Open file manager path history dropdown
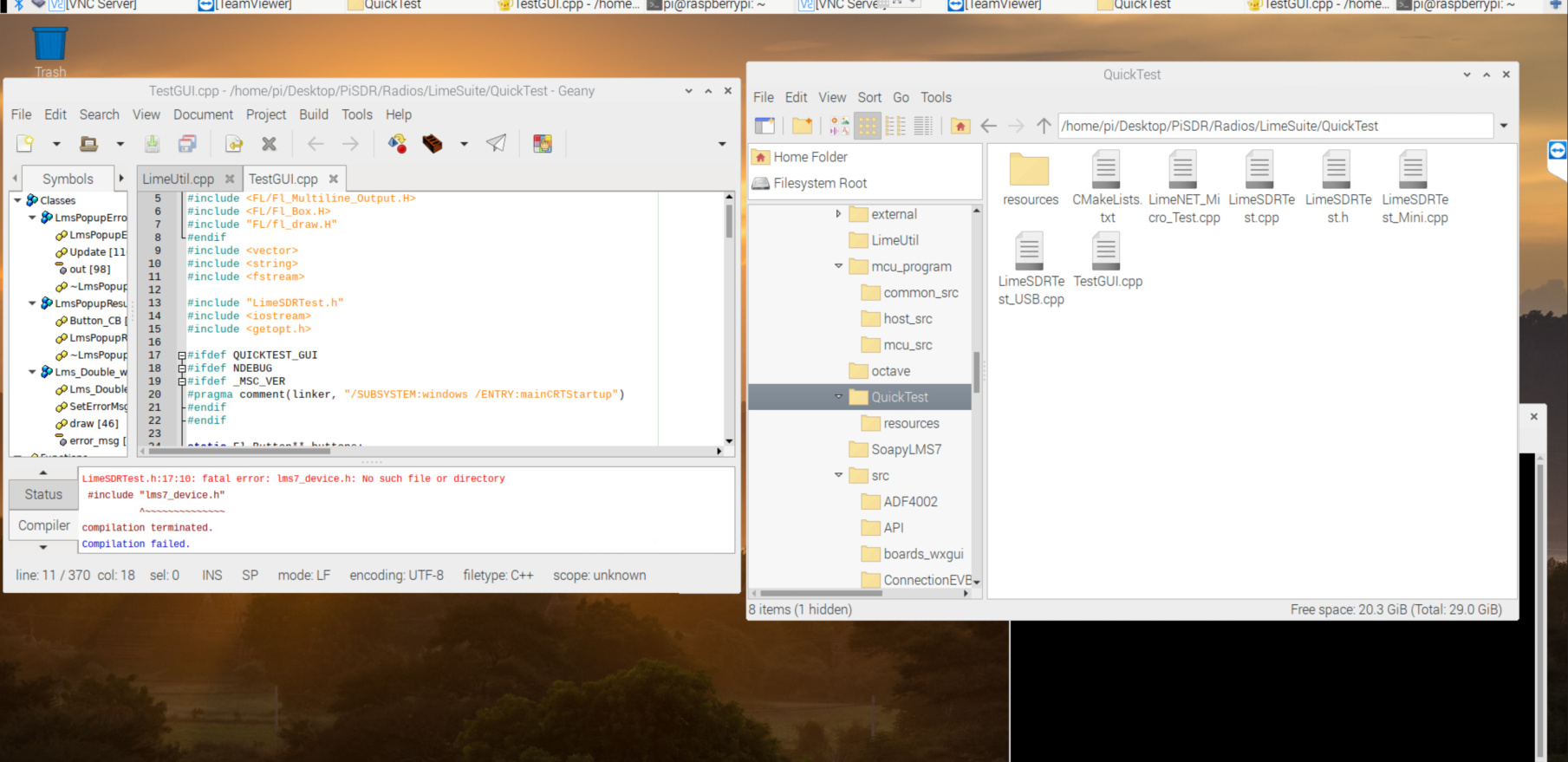The image size is (1568, 762). 1504,126
